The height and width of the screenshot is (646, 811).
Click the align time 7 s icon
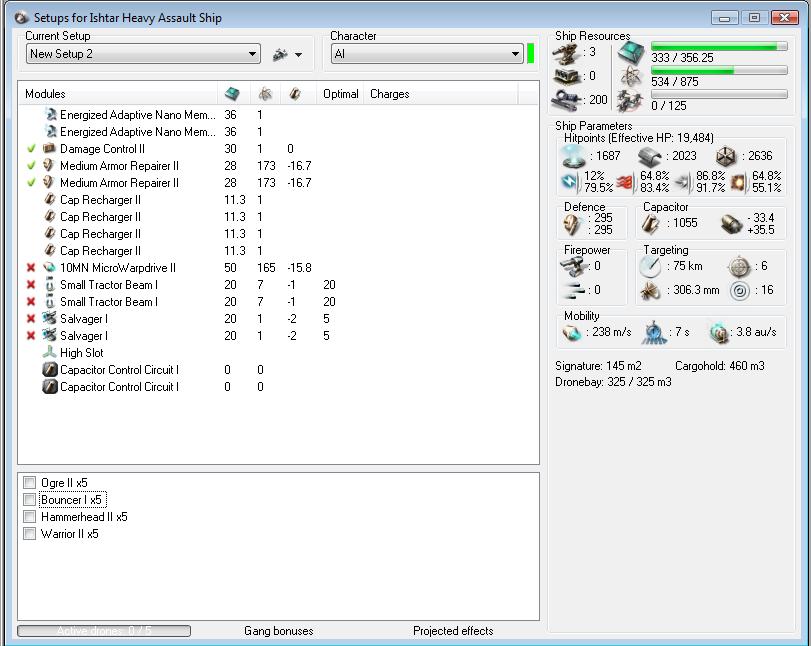coord(654,333)
